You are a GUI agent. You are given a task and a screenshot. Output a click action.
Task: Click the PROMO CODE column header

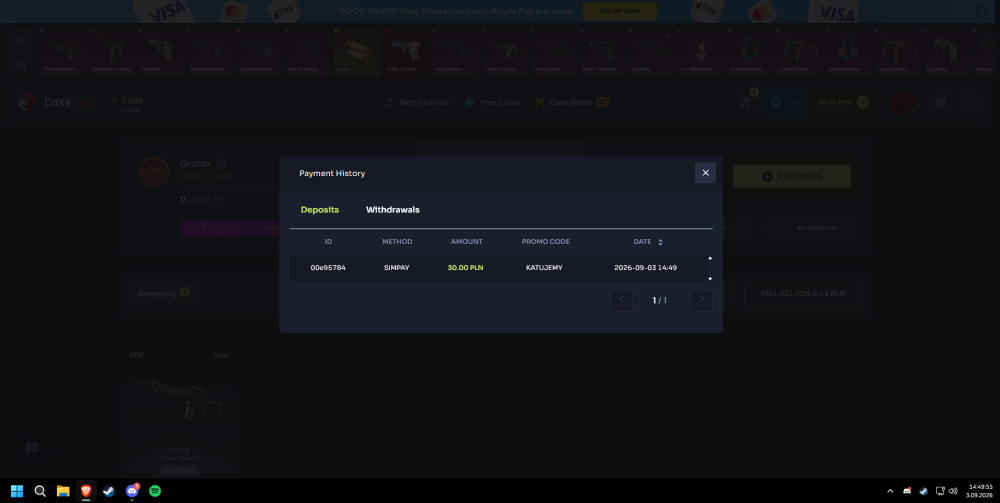(545, 242)
